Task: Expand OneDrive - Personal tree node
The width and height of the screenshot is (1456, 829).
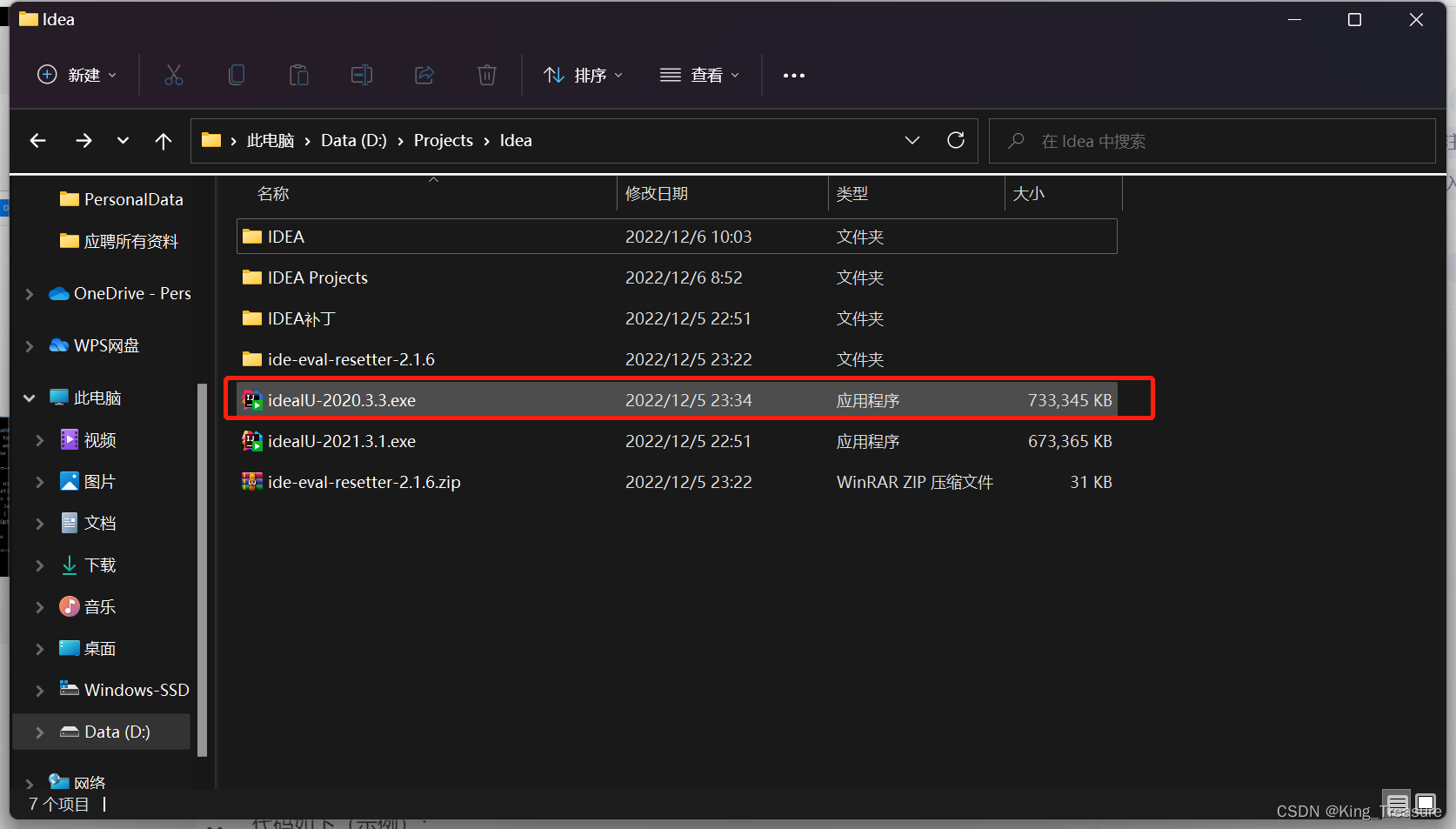Action: pos(30,294)
